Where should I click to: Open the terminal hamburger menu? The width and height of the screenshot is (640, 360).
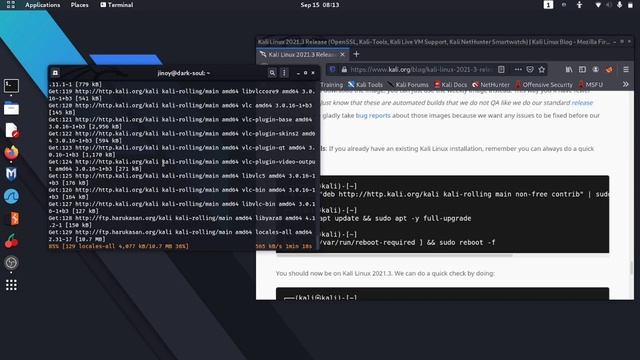284,73
